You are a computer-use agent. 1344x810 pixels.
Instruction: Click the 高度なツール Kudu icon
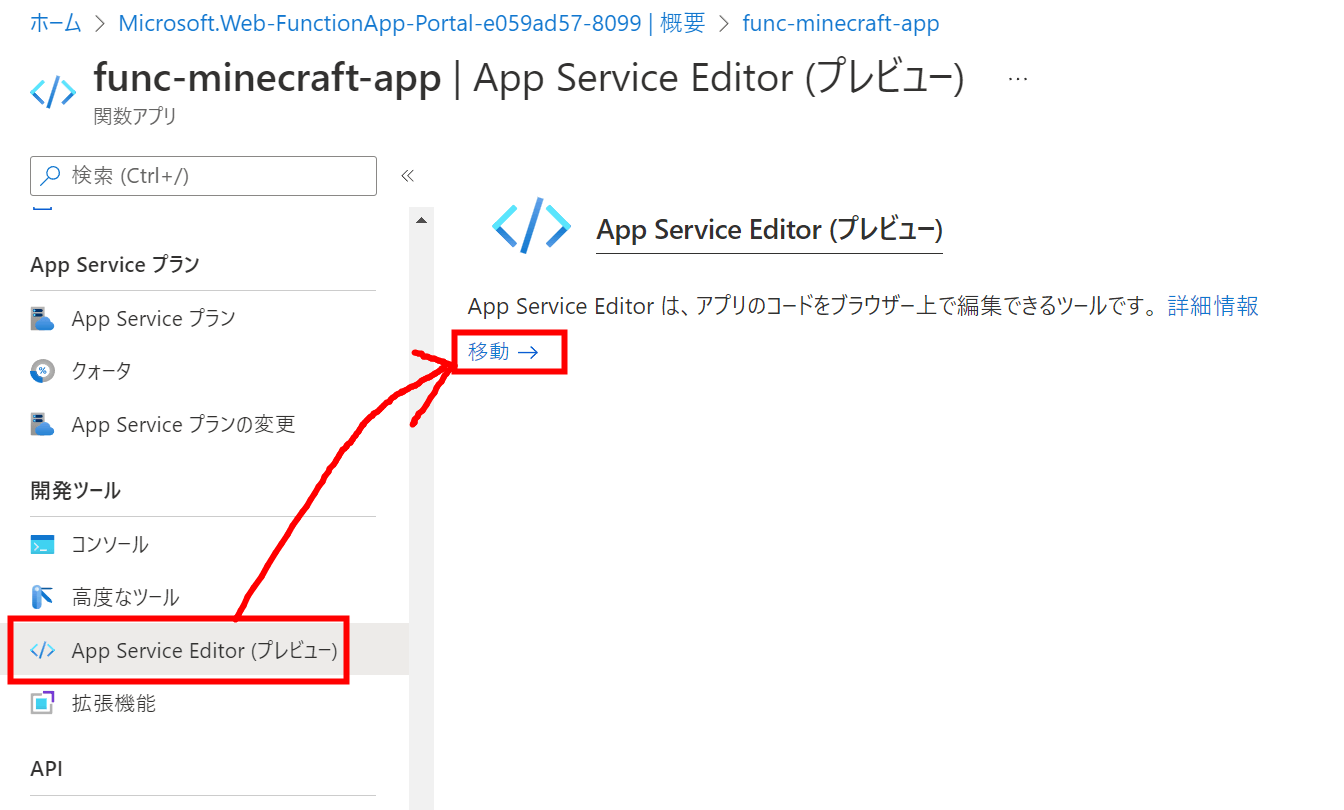pyautogui.click(x=42, y=597)
